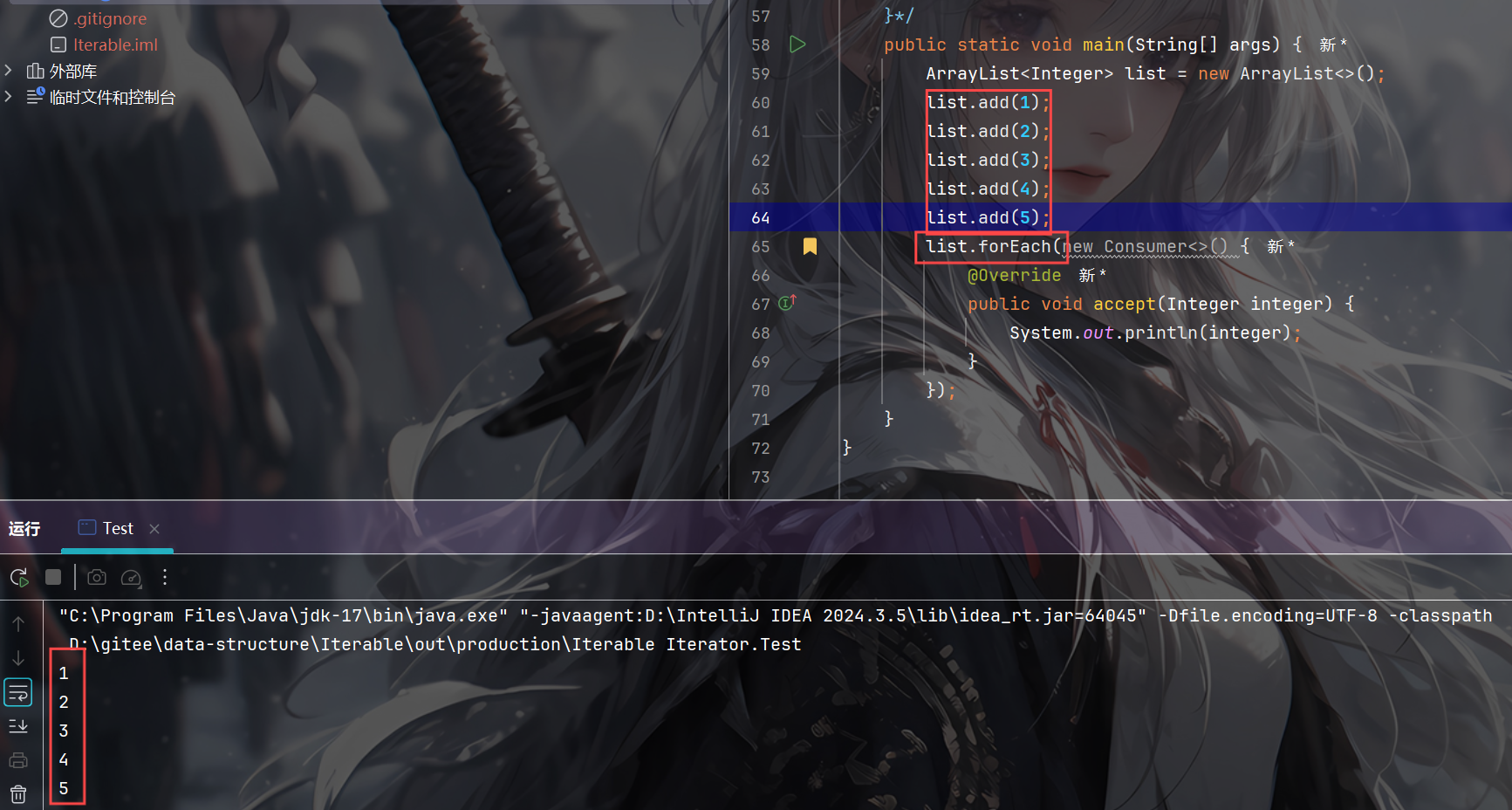Click the .gitignore file icon

point(58,18)
